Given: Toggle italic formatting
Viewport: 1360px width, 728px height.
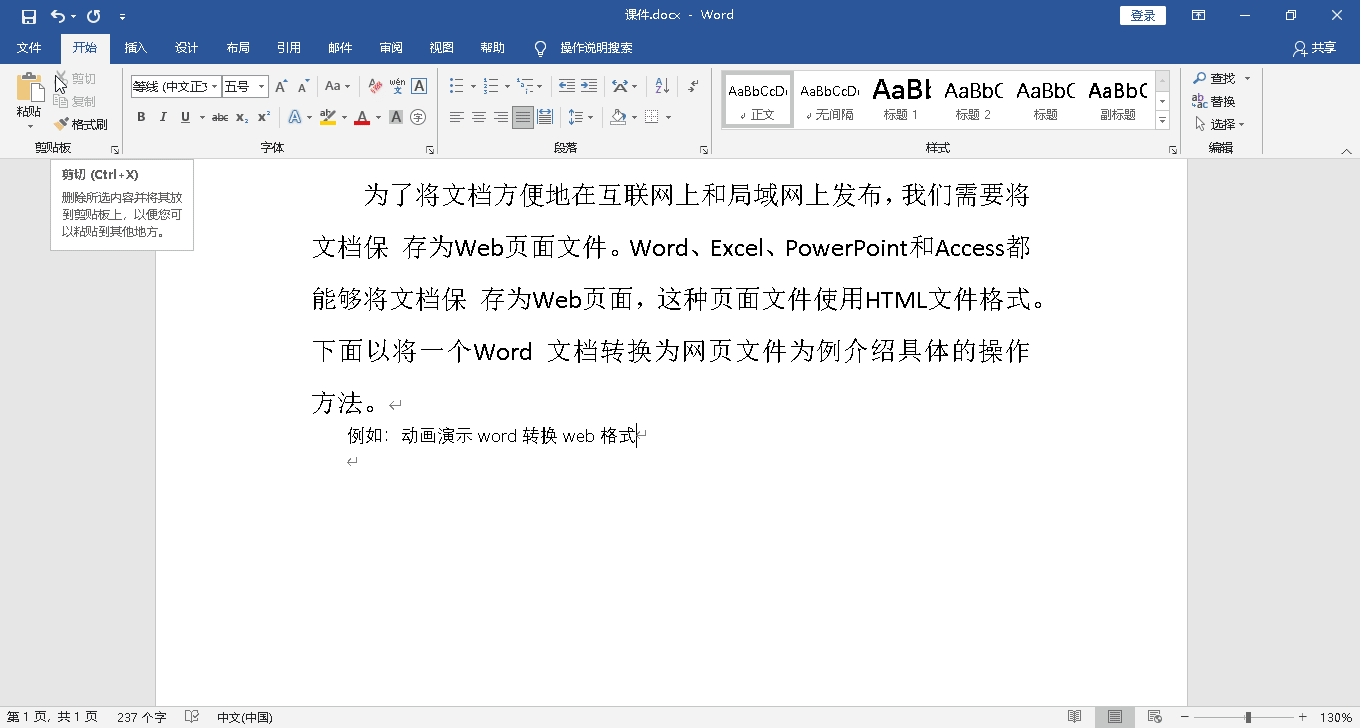Looking at the screenshot, I should (163, 118).
